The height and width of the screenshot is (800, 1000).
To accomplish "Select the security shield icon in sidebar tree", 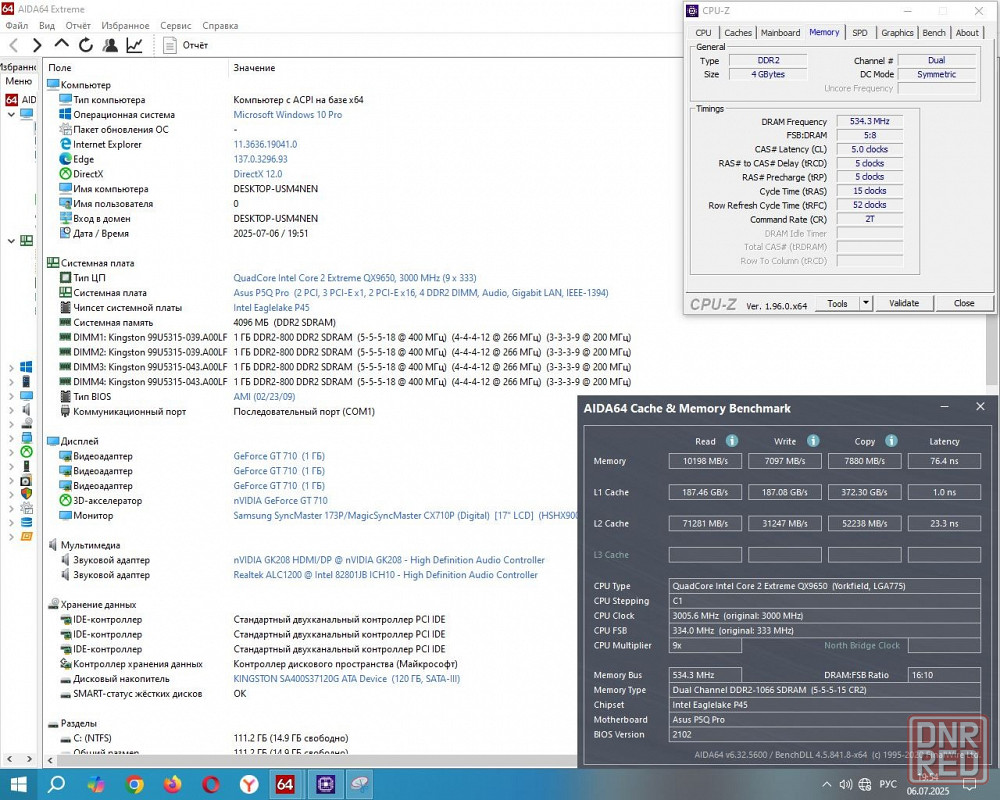I will coord(26,494).
